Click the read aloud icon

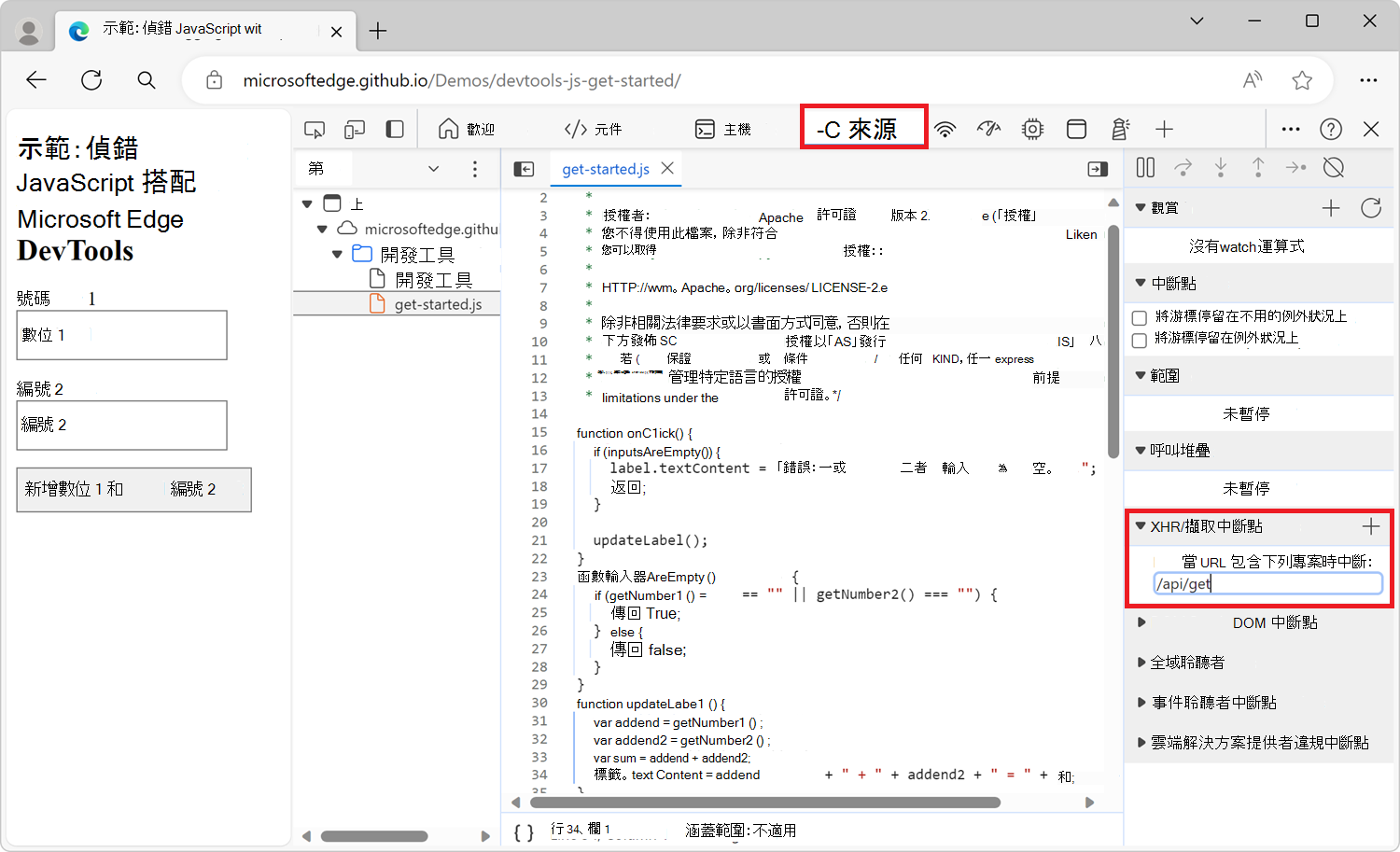pos(1253,80)
